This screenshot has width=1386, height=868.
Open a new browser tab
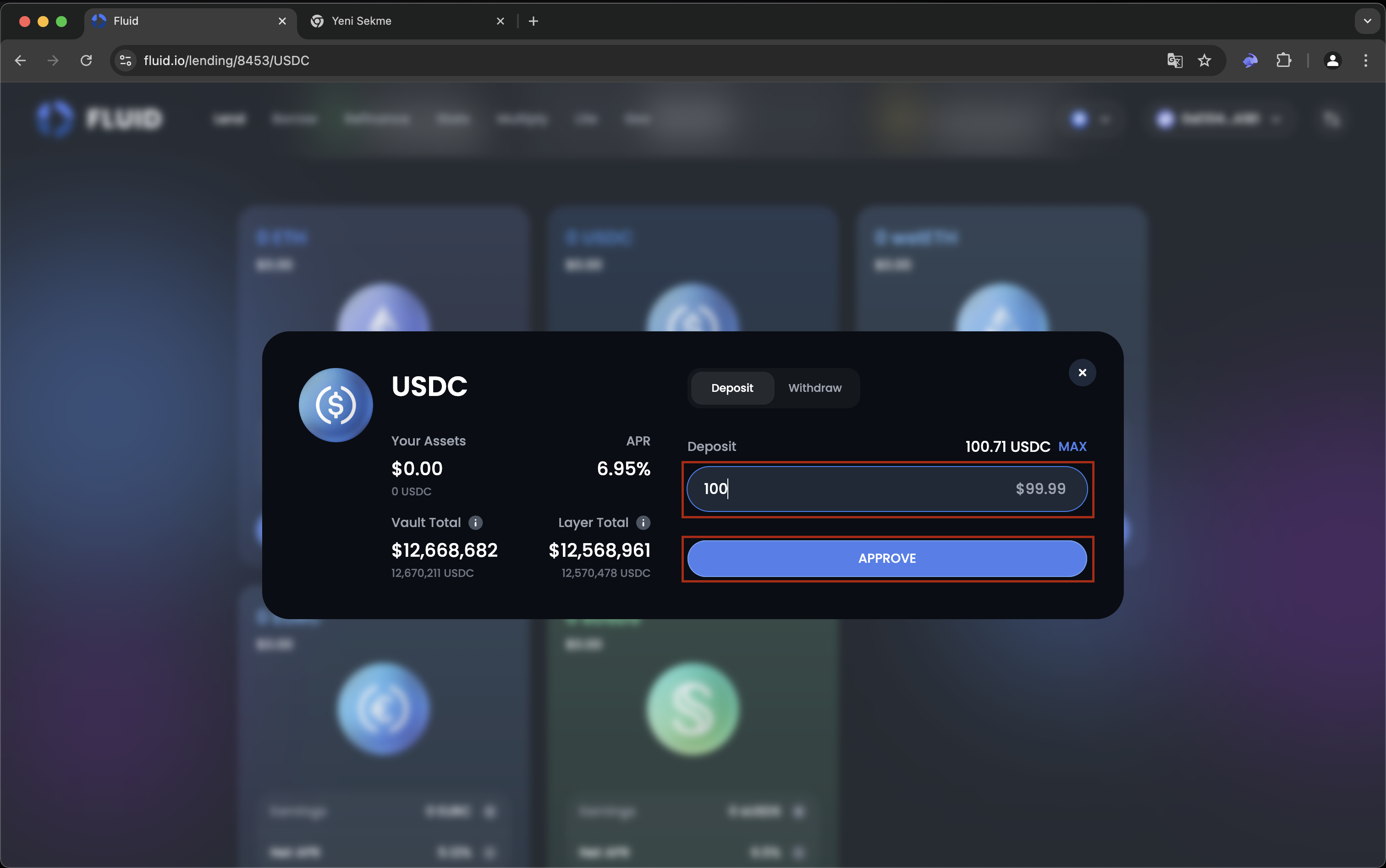tap(533, 21)
